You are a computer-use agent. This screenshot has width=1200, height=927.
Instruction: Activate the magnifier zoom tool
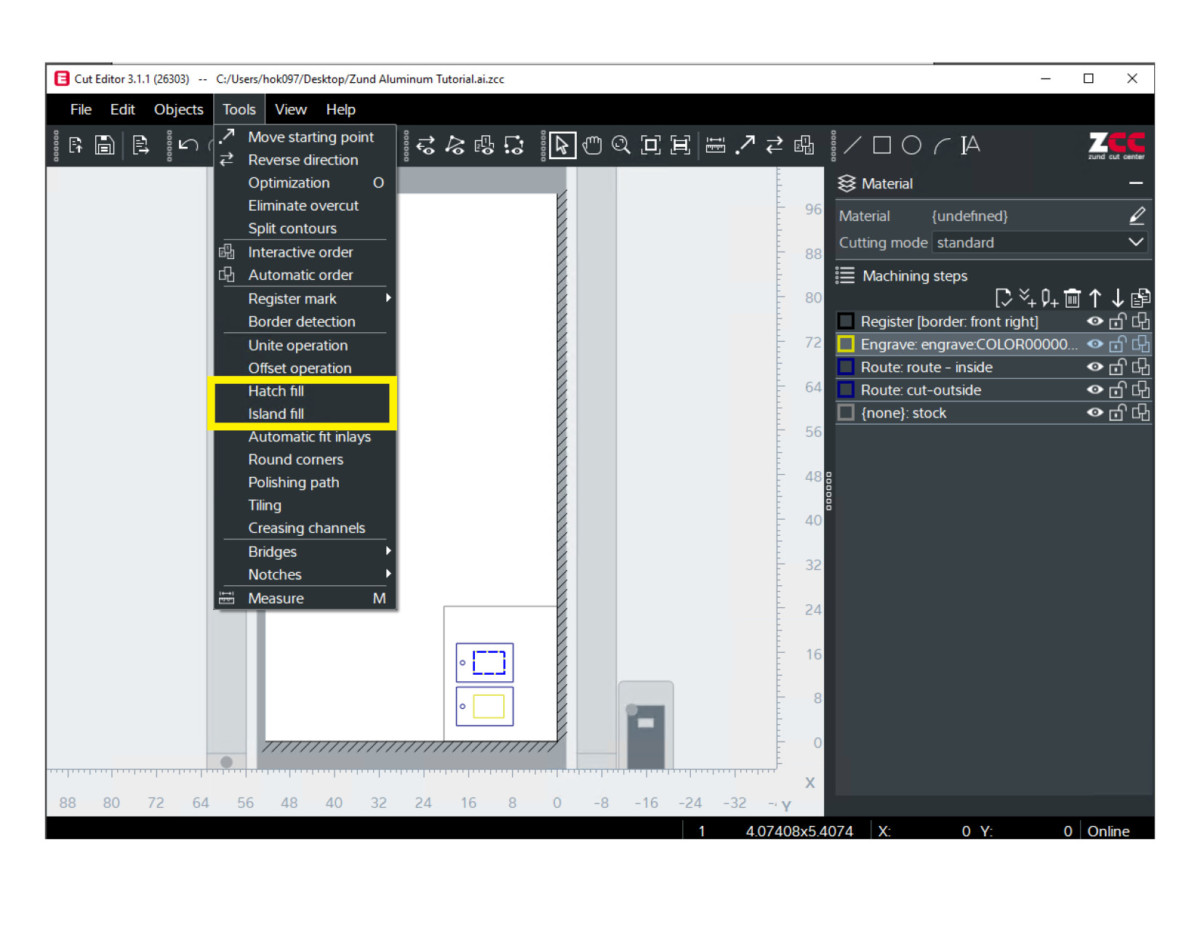click(x=621, y=146)
